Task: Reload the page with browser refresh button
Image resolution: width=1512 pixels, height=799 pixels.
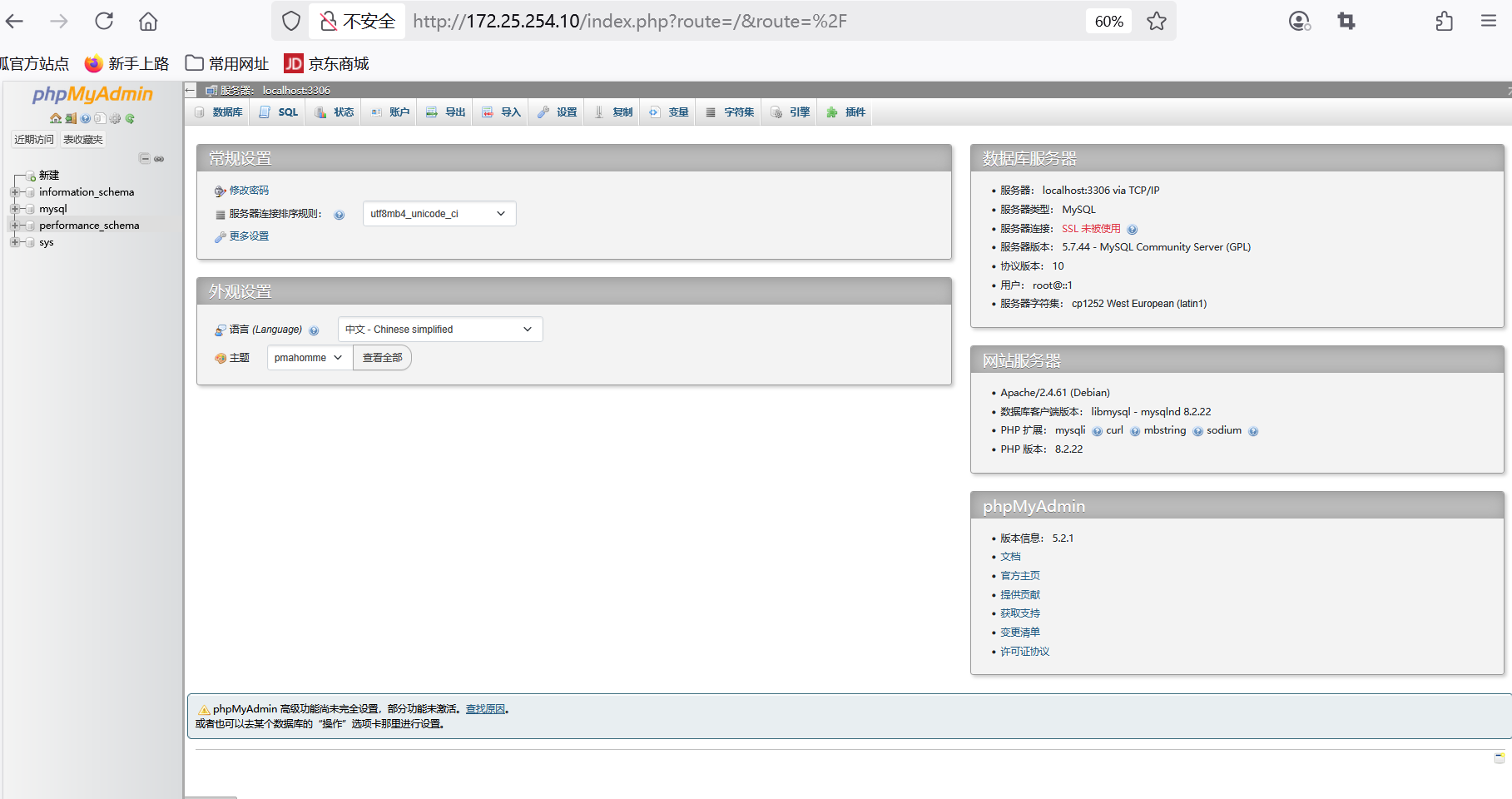Action: coord(103,21)
